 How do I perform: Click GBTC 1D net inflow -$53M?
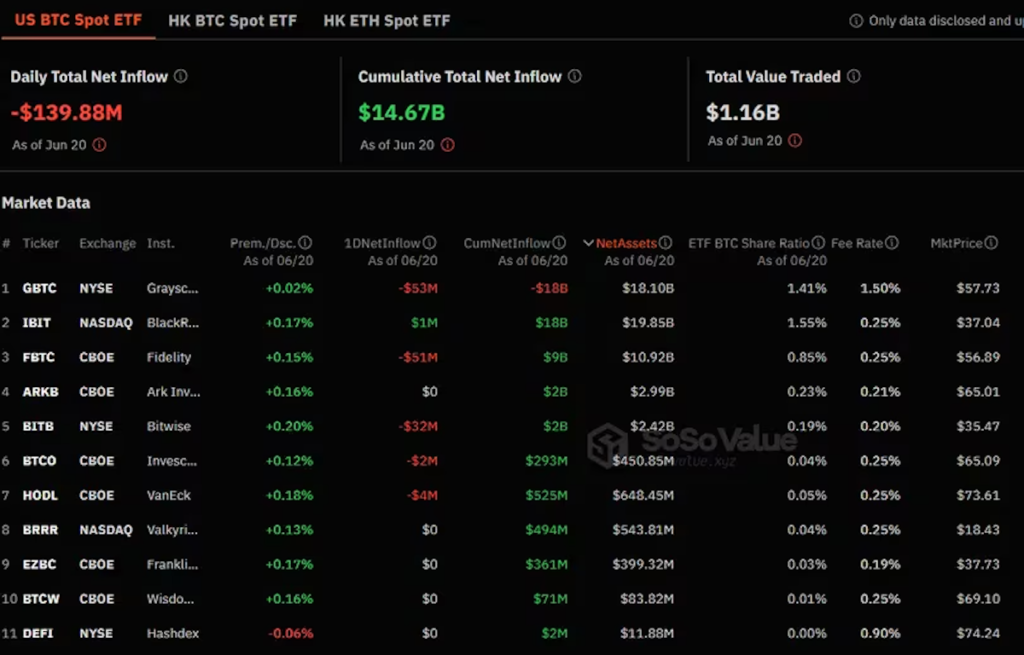click(418, 288)
